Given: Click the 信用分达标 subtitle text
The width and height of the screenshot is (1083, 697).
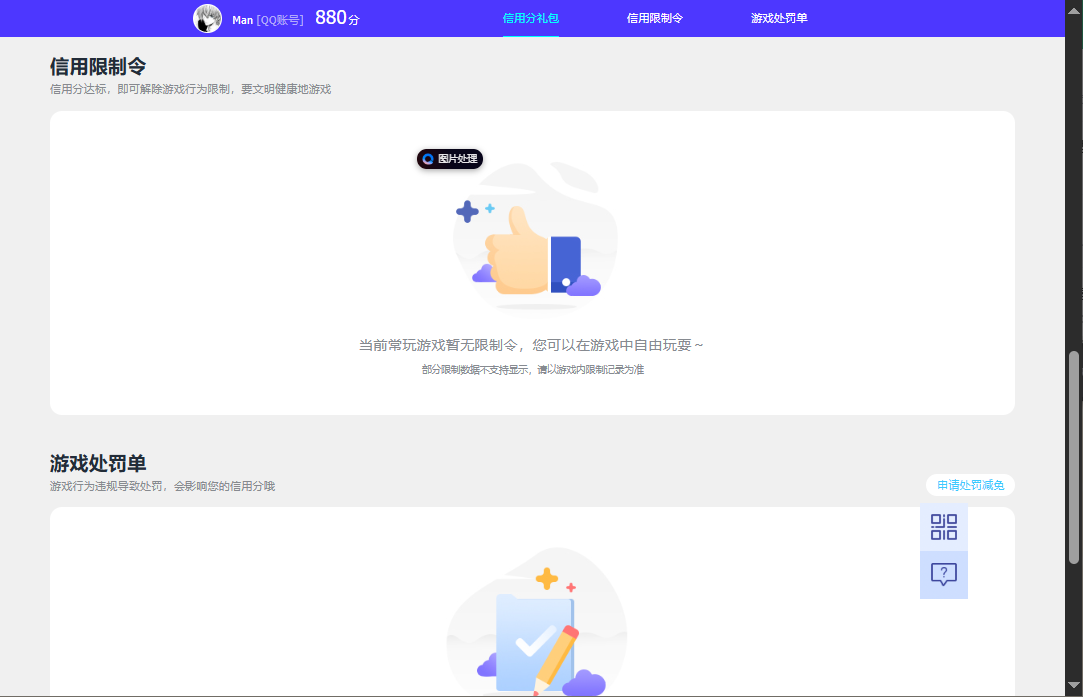Looking at the screenshot, I should (191, 89).
